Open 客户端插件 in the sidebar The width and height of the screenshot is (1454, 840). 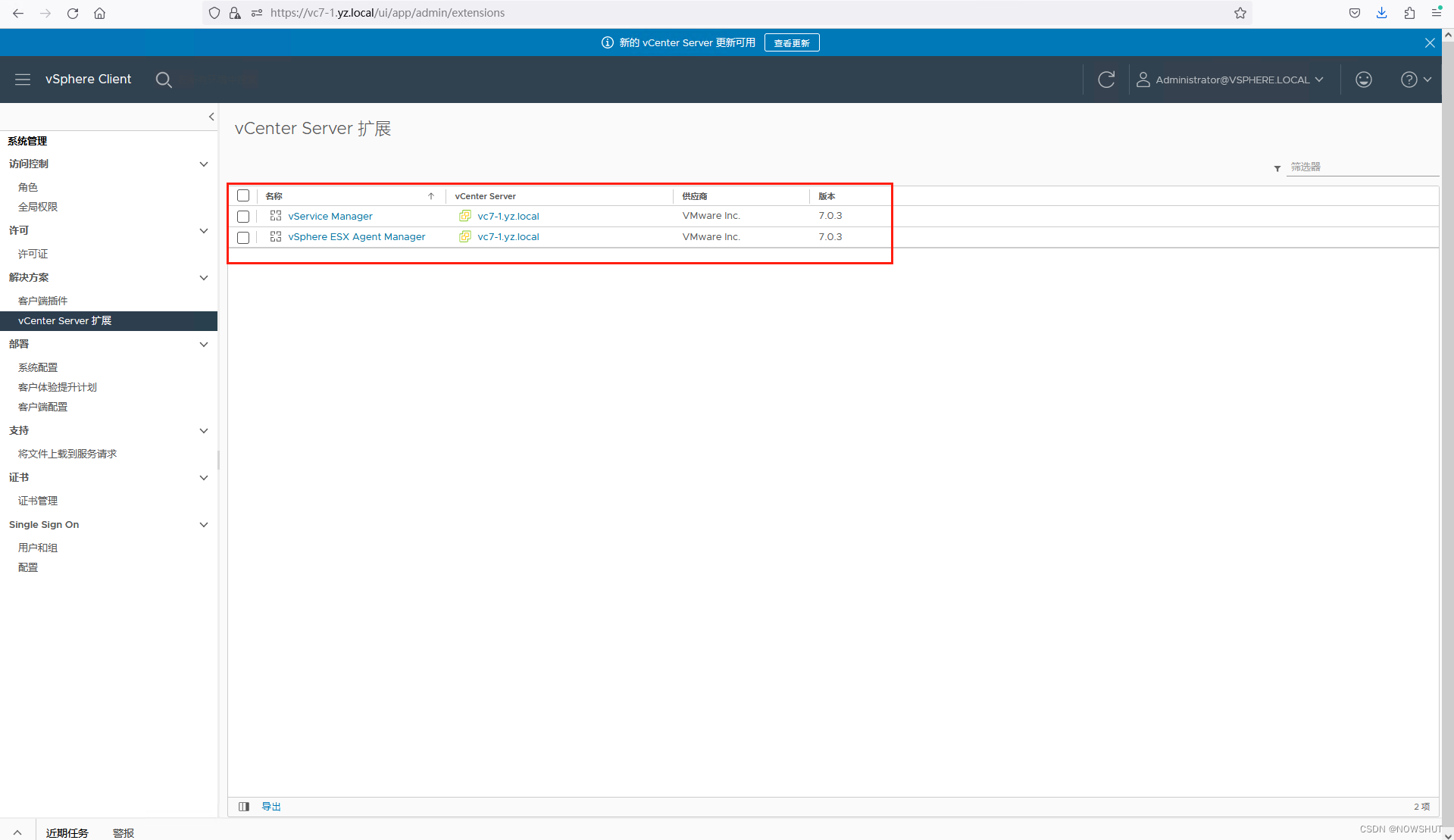(x=42, y=301)
